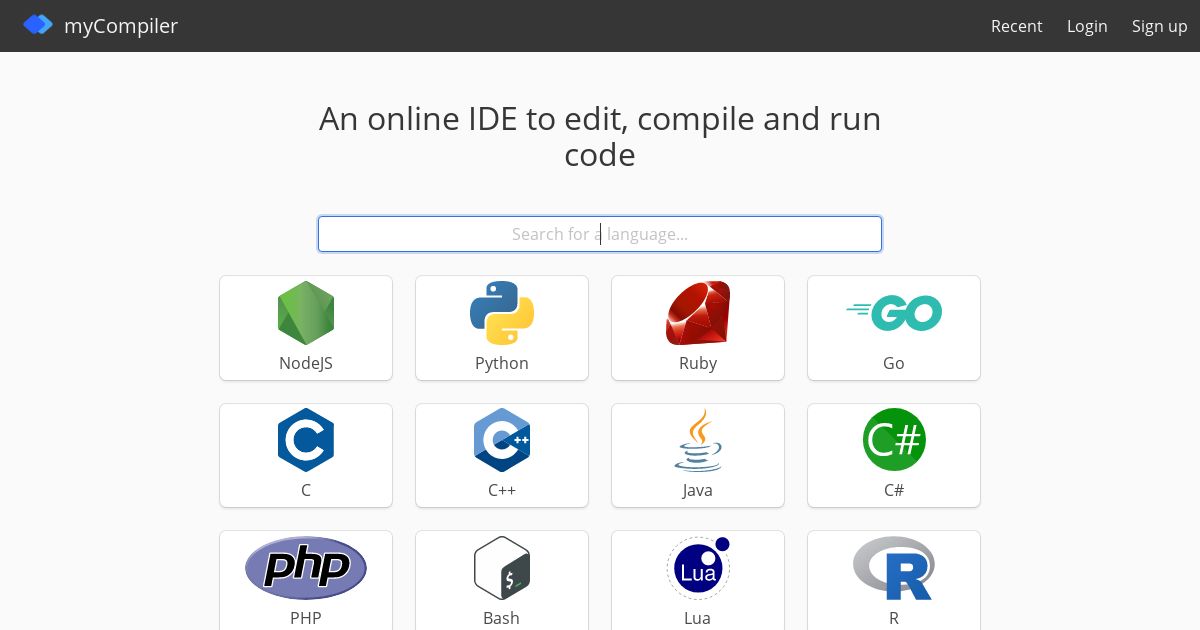
Task: Click the Java label text
Action: pyautogui.click(x=698, y=490)
